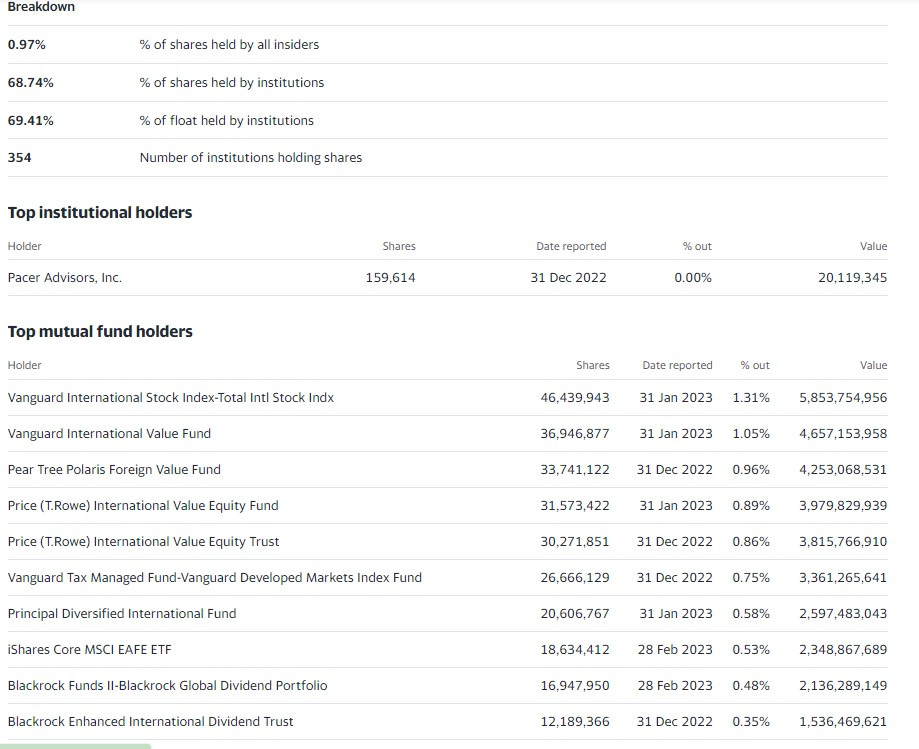The height and width of the screenshot is (749, 919).
Task: Click iShares Core MSCI EAFE date 28 Feb 2023
Action: click(675, 649)
